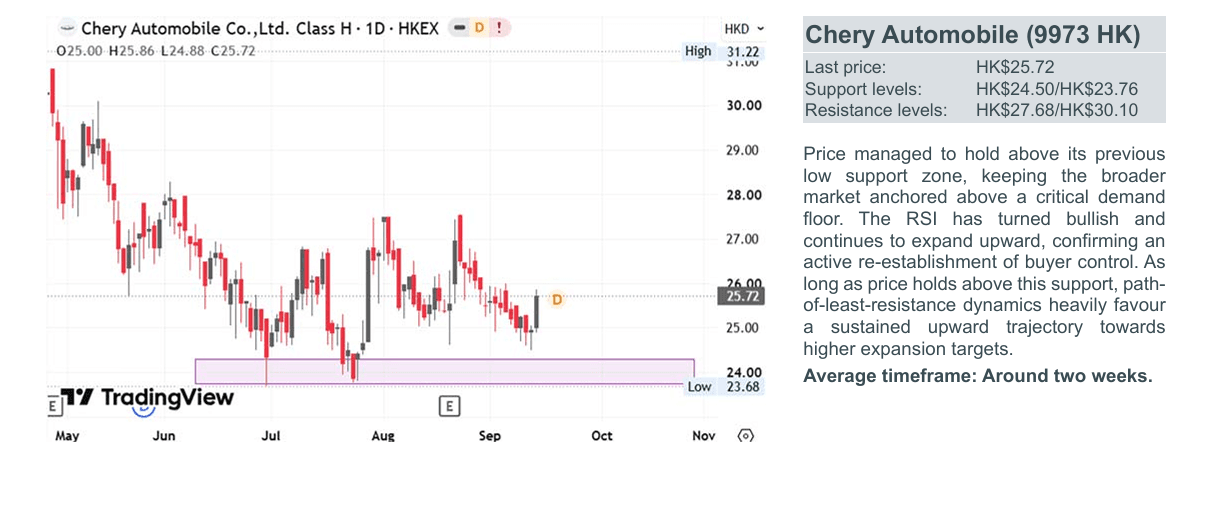Click the HK$25.72 last price value
1214x508 pixels.
tap(1015, 68)
